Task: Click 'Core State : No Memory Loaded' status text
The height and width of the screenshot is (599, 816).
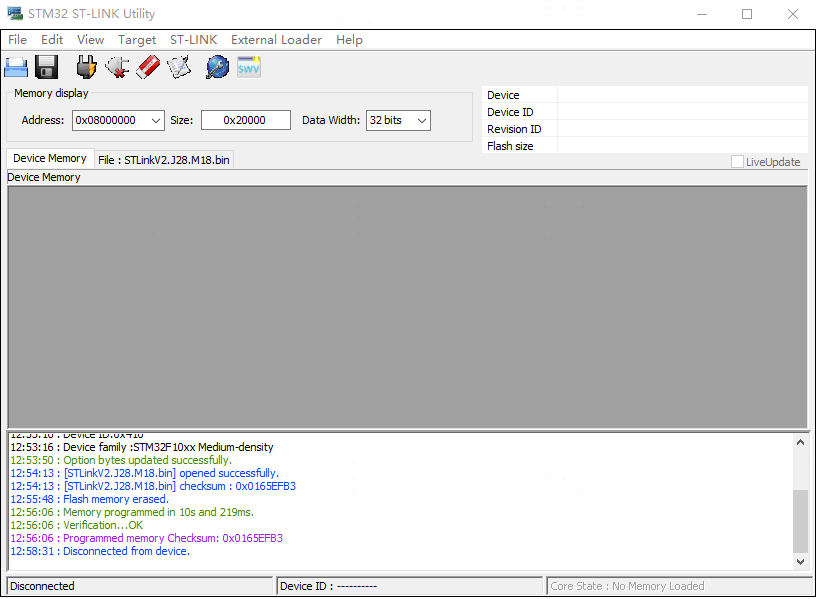Action: point(627,586)
